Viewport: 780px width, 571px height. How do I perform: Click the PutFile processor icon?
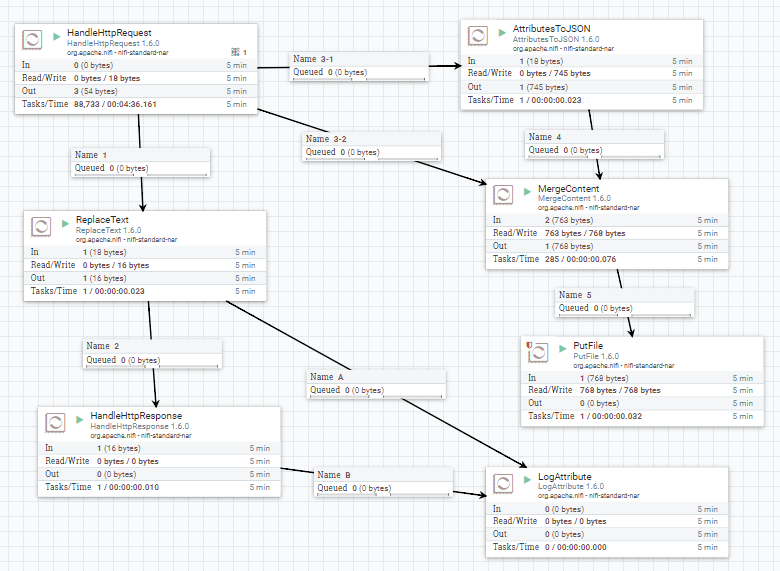[x=540, y=352]
